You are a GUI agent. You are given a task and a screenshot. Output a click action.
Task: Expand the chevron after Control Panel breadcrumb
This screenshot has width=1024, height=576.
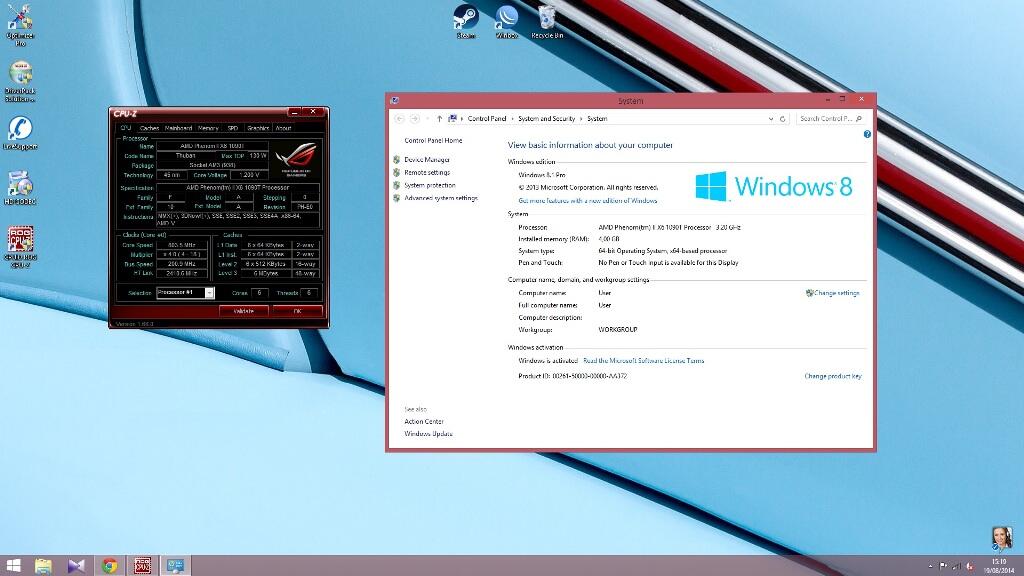pos(513,119)
